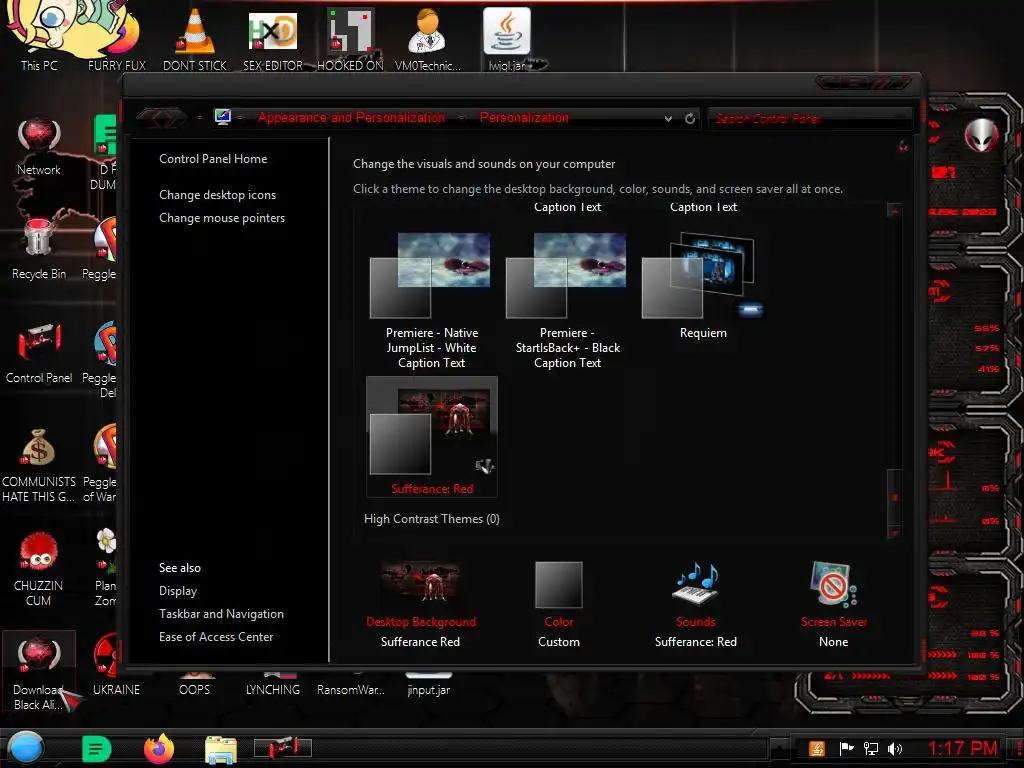Click the Personalization breadcrumb
Screen dimensions: 1024x768
524,118
